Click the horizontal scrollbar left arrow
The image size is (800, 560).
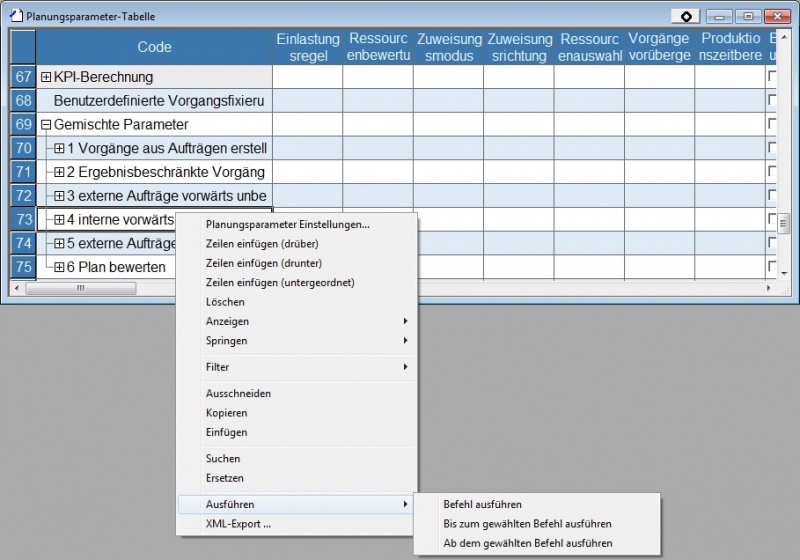coord(17,288)
